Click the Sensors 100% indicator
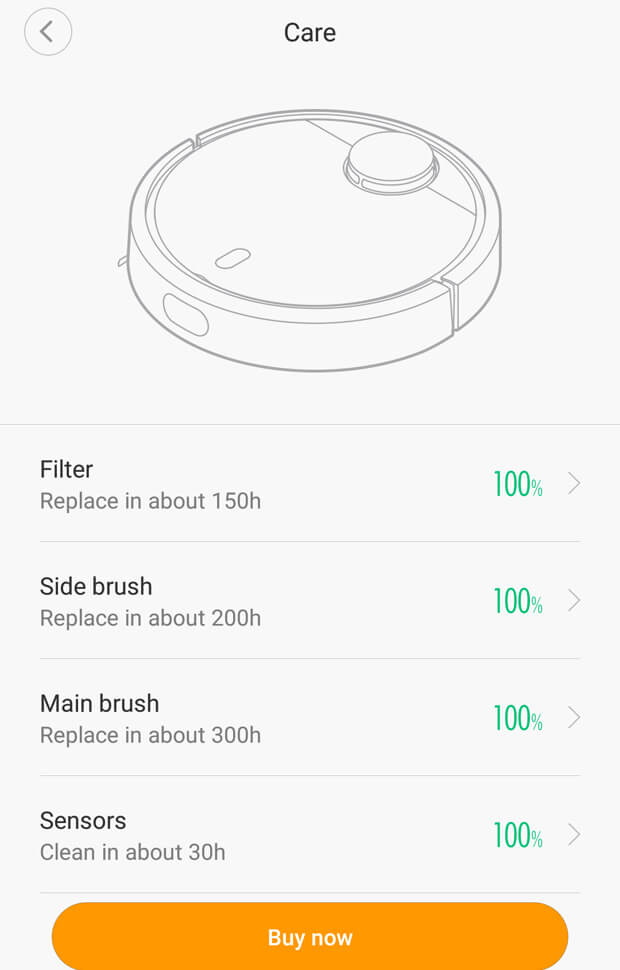Screen dimensions: 620x970 click(517, 836)
